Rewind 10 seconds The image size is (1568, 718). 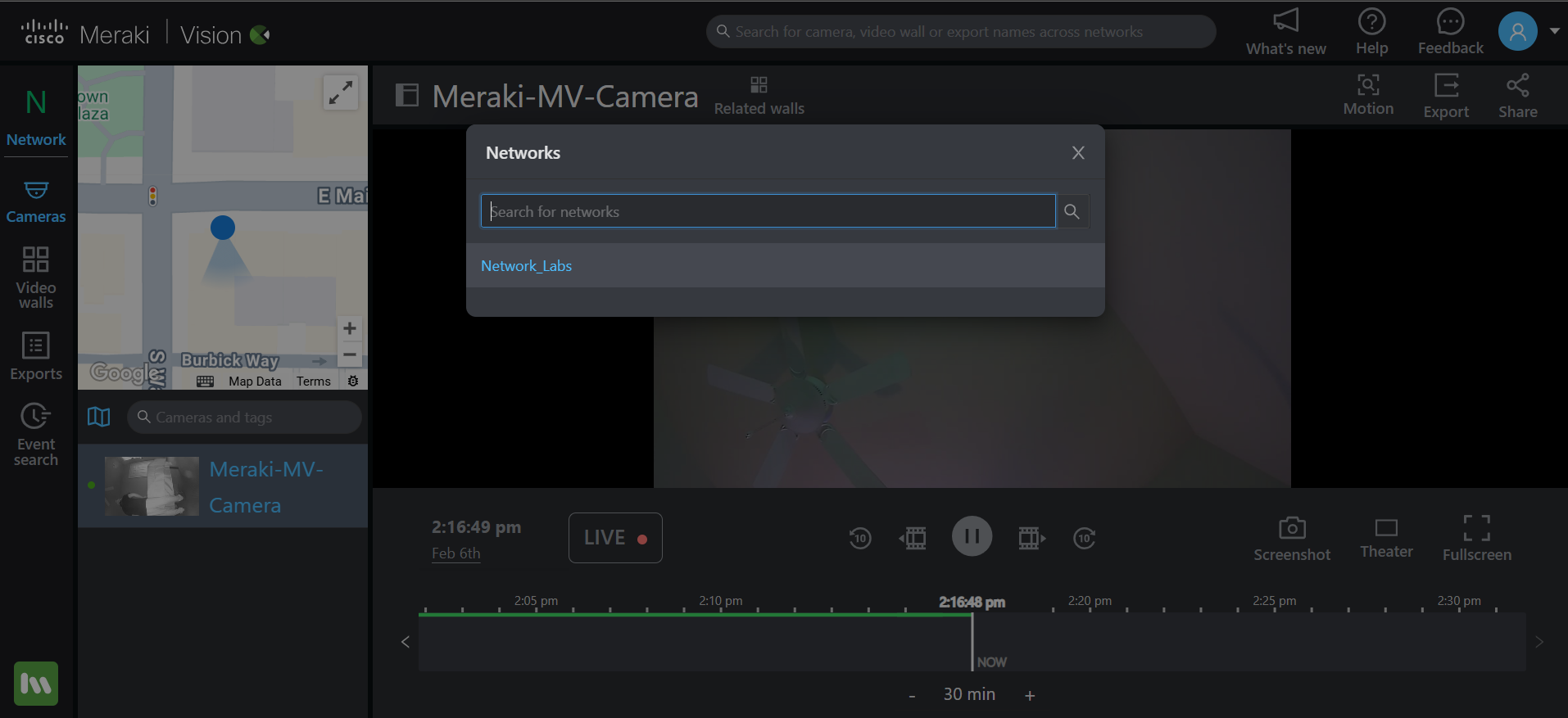pos(860,538)
